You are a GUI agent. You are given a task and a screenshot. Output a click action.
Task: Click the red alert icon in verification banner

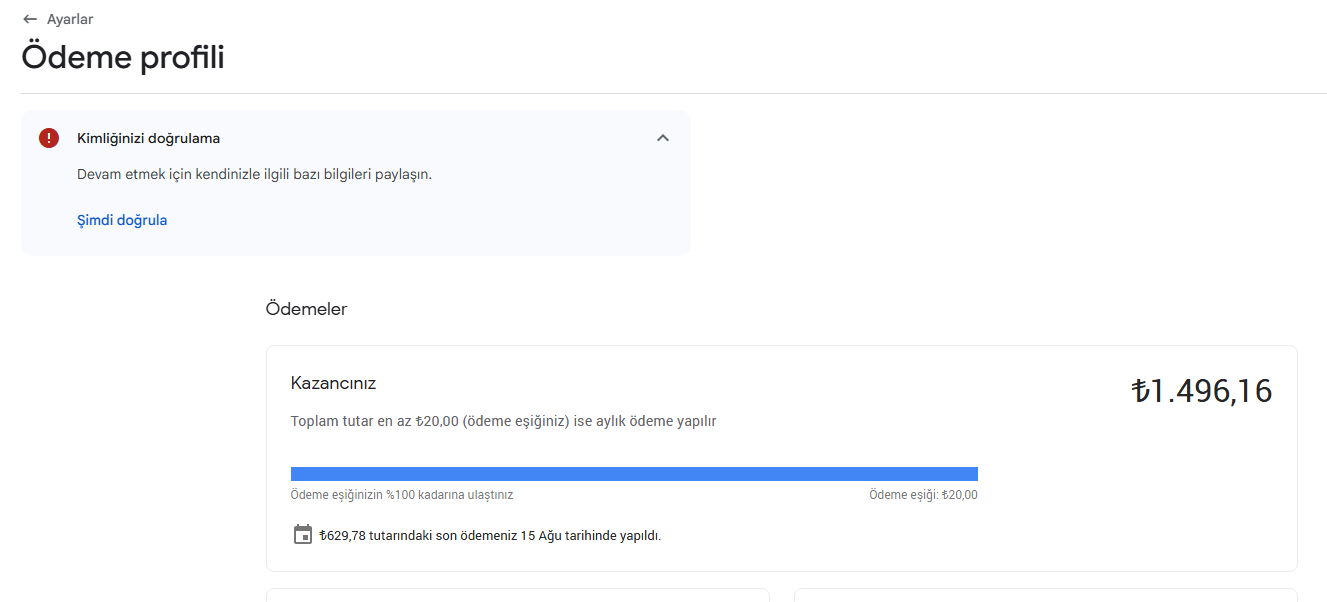tap(49, 138)
